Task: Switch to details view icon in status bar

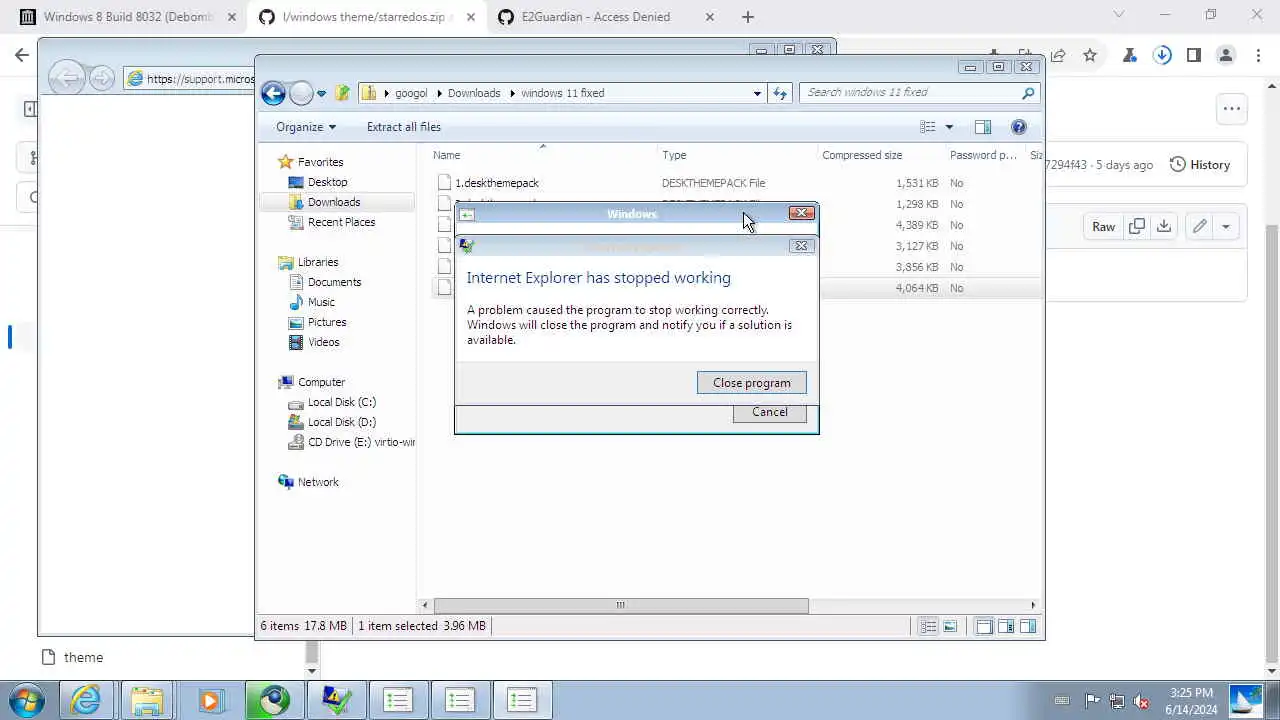Action: [928, 627]
